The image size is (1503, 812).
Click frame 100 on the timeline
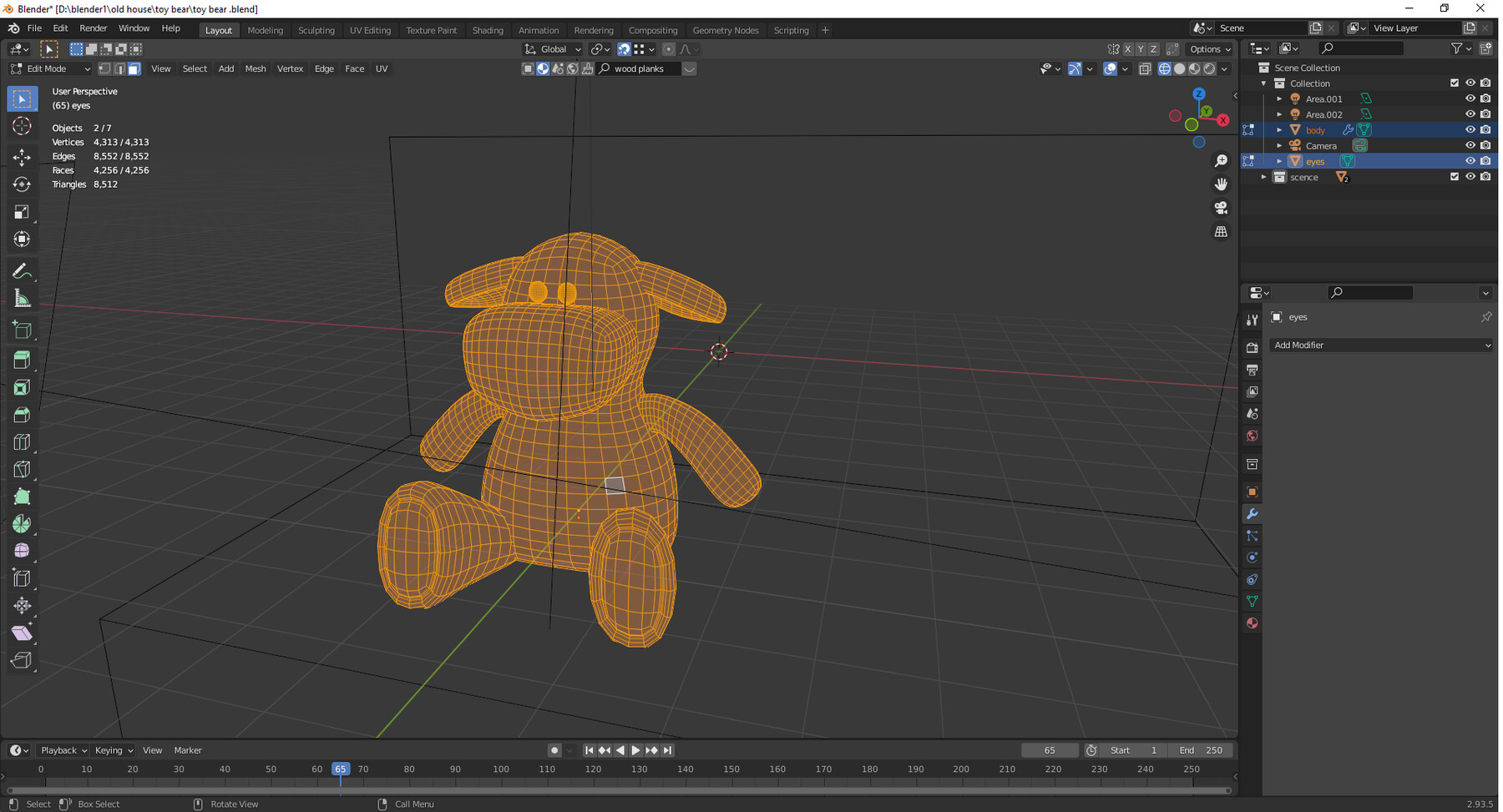(500, 769)
